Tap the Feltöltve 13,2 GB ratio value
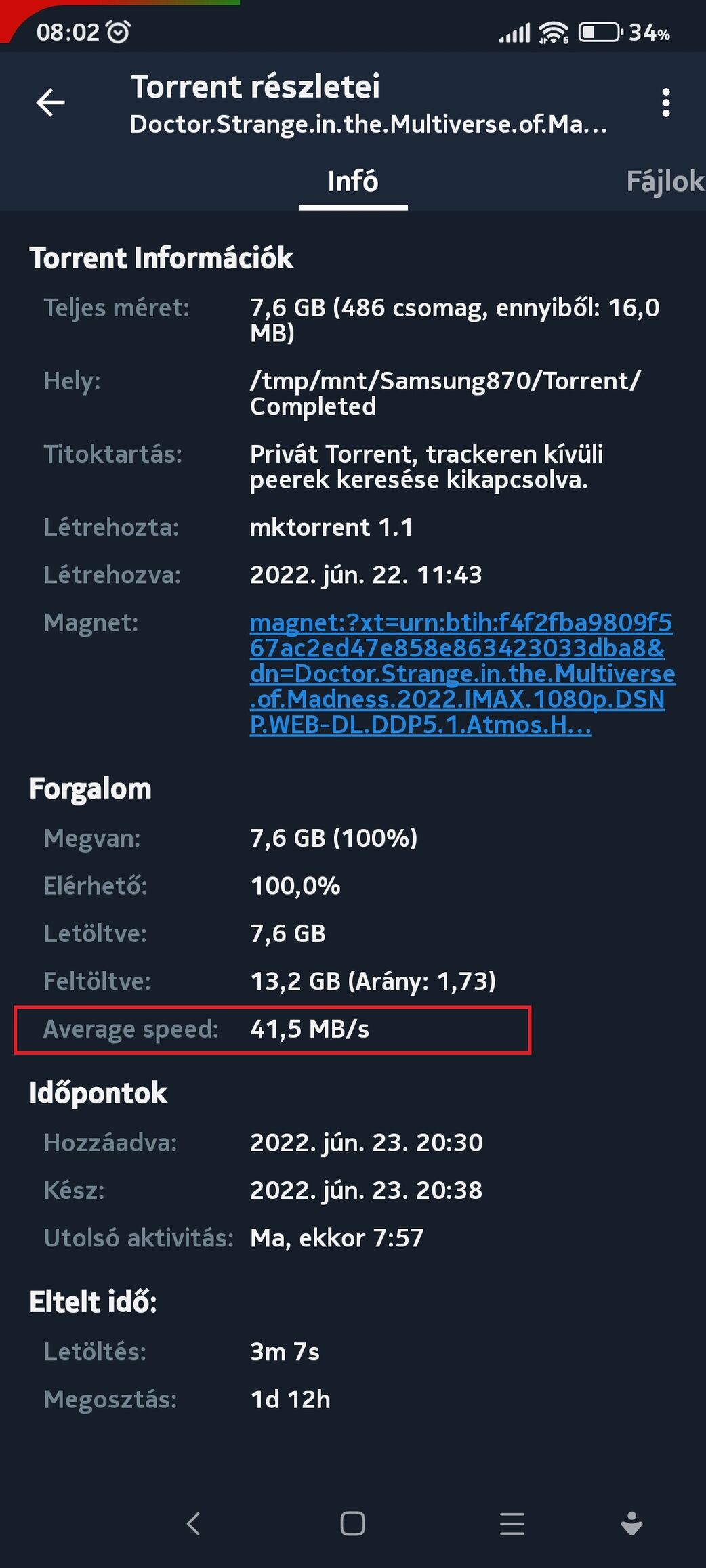The width and height of the screenshot is (706, 1568). tap(373, 981)
